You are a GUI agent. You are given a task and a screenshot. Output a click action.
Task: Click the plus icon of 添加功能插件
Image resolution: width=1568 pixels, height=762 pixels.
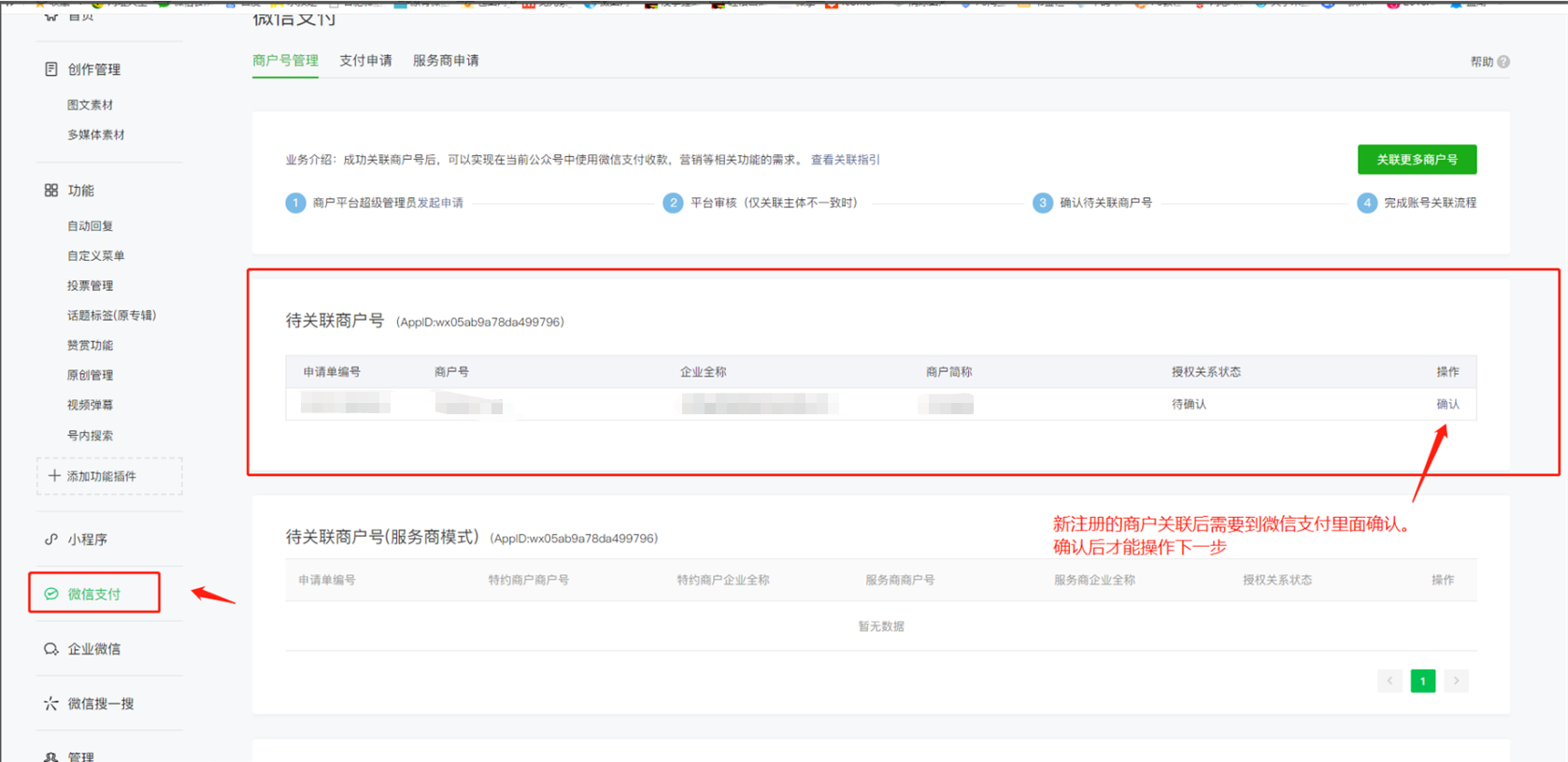[x=54, y=476]
